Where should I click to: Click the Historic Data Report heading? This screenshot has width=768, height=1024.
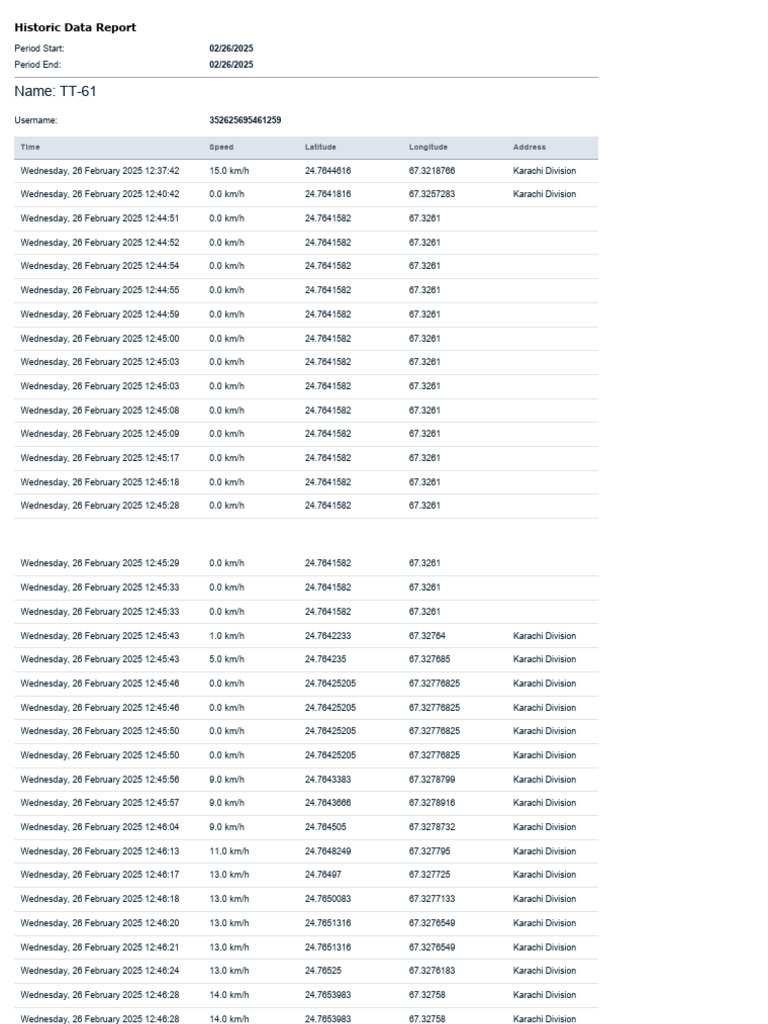[75, 27]
